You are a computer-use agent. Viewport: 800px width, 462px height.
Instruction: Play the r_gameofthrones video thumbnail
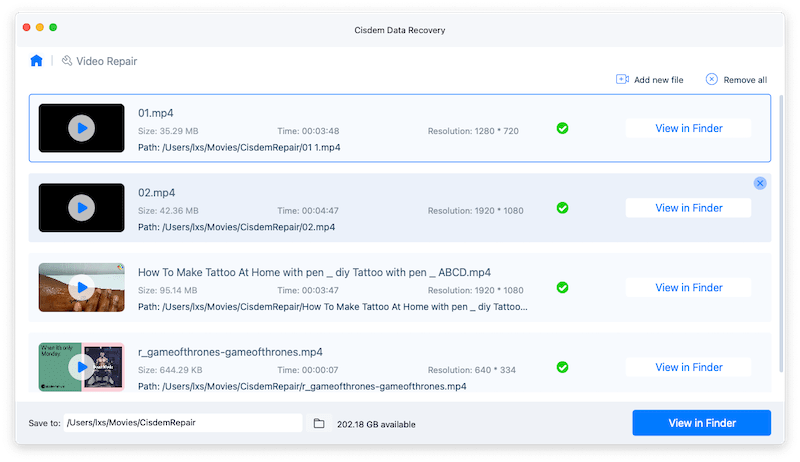81,367
